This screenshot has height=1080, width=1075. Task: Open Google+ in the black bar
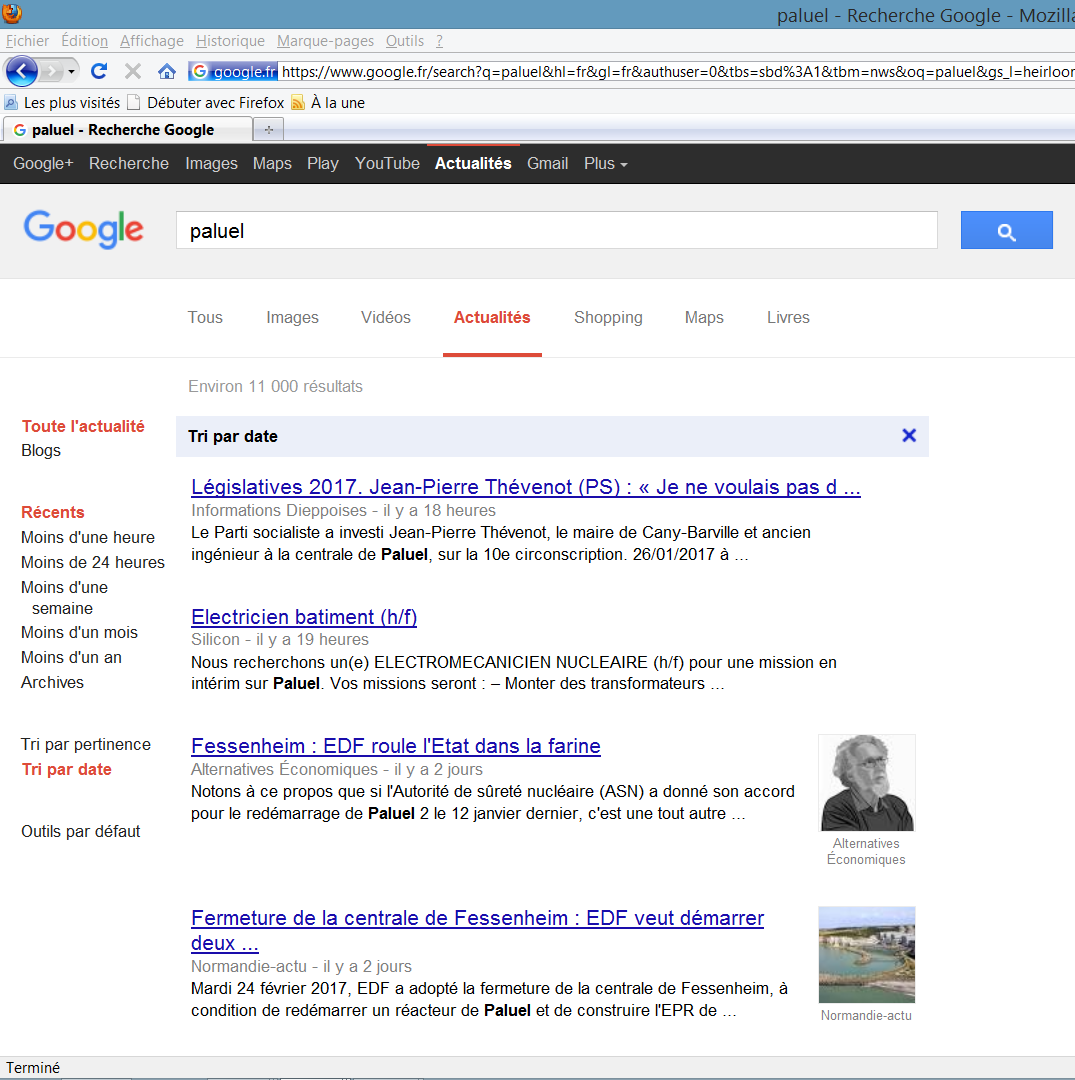tap(43, 163)
